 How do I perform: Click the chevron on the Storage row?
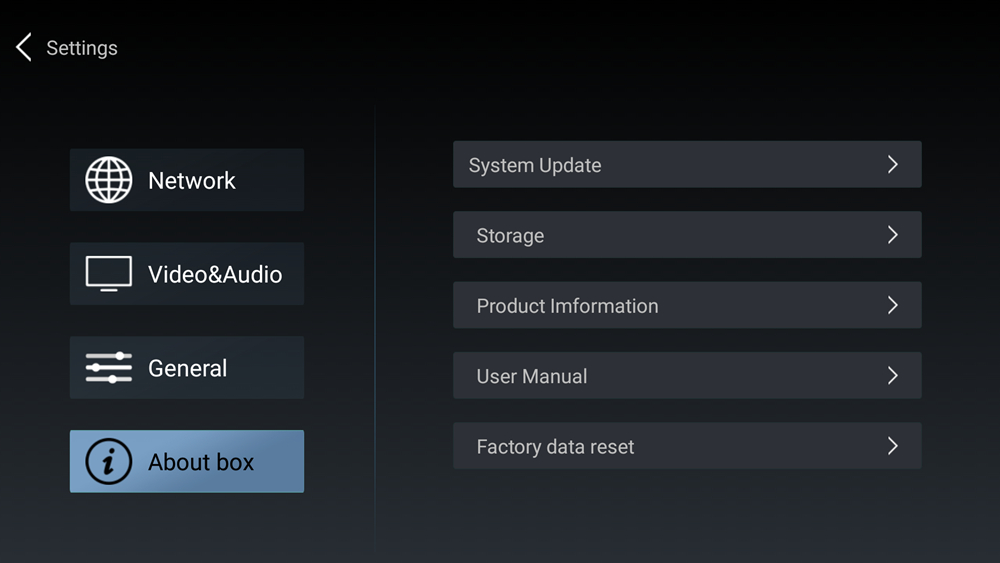coord(893,235)
